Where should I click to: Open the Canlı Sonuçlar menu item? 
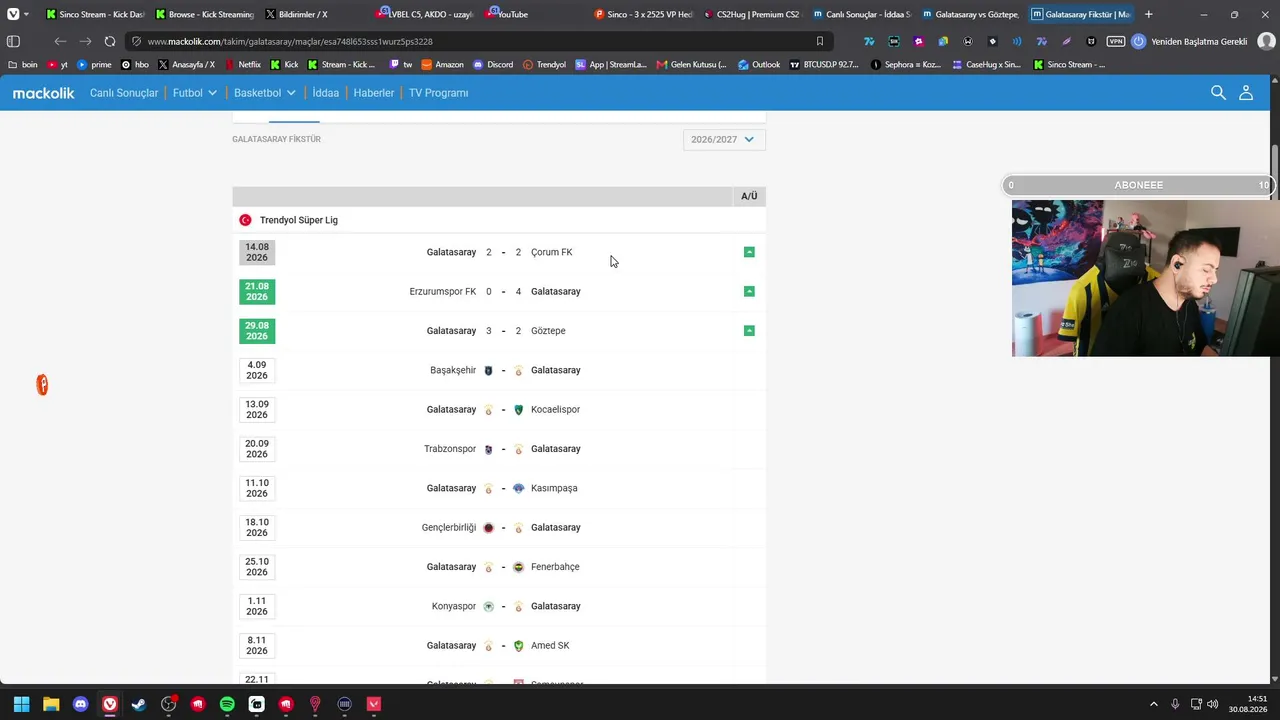coord(124,93)
